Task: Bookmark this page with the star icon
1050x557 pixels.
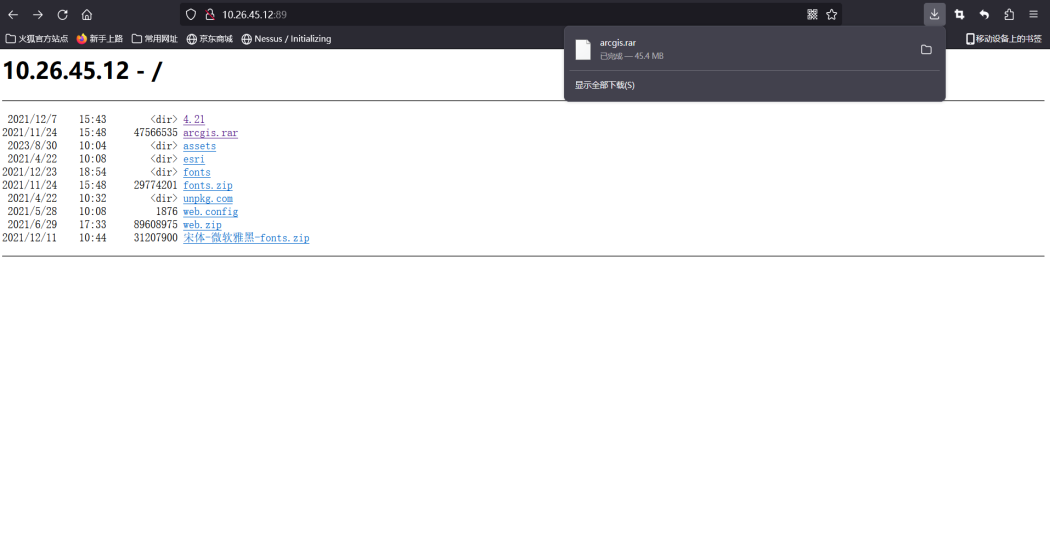Action: [831, 14]
